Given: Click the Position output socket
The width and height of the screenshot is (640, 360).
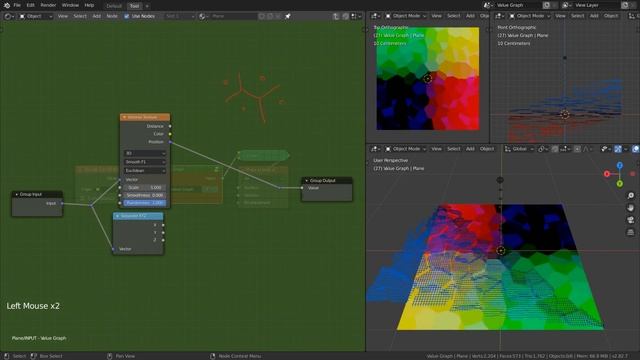Looking at the screenshot, I should tap(170, 142).
